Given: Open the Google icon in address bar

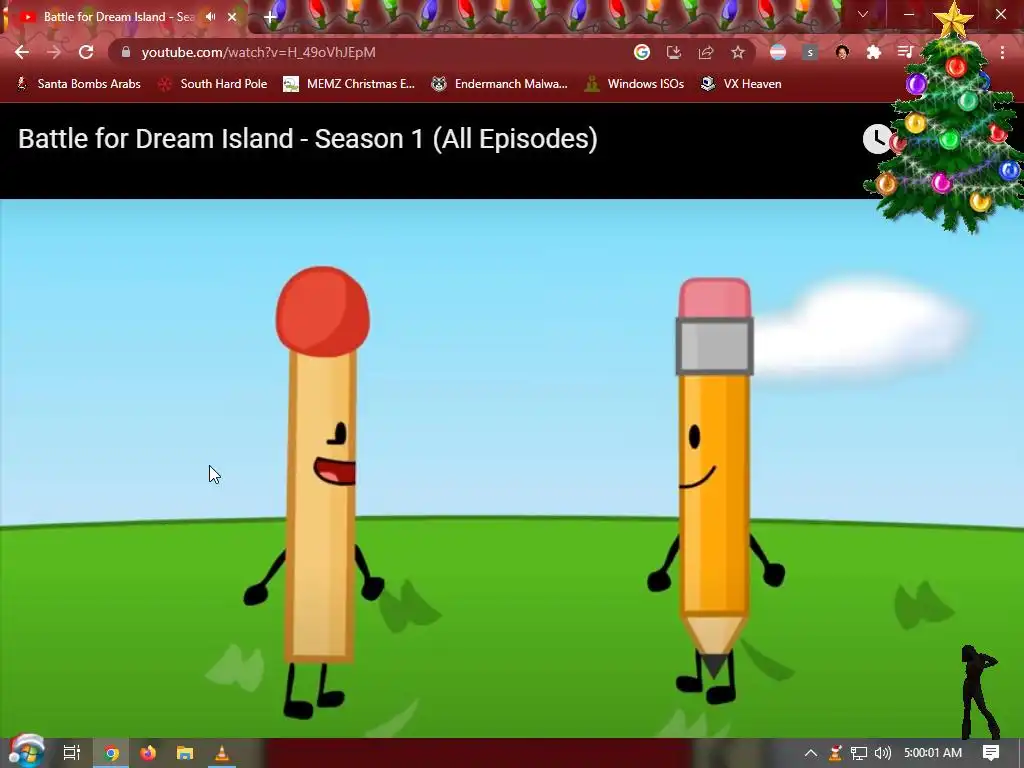Looking at the screenshot, I should 642,52.
